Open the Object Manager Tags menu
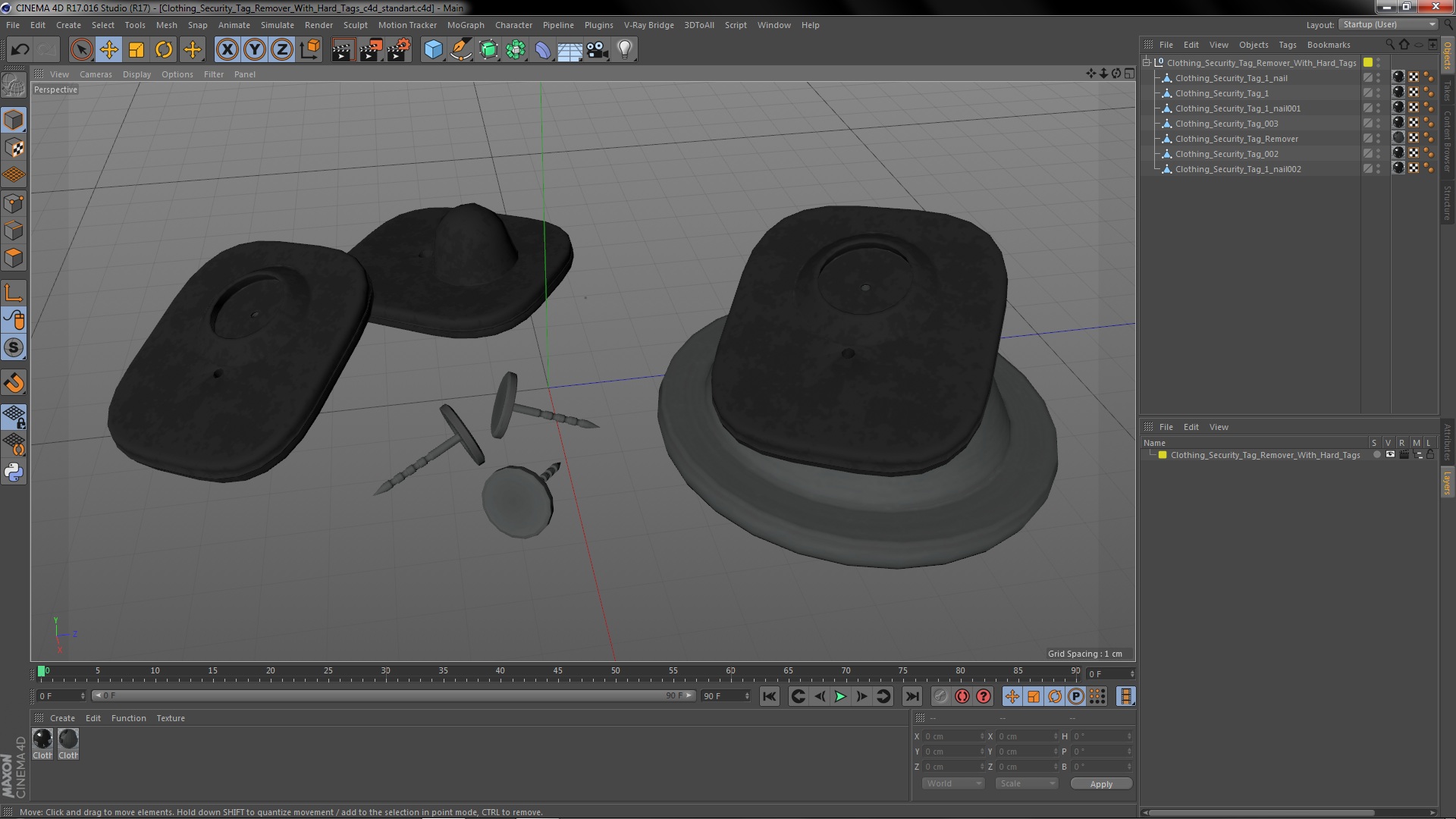This screenshot has height=819, width=1456. point(1287,45)
